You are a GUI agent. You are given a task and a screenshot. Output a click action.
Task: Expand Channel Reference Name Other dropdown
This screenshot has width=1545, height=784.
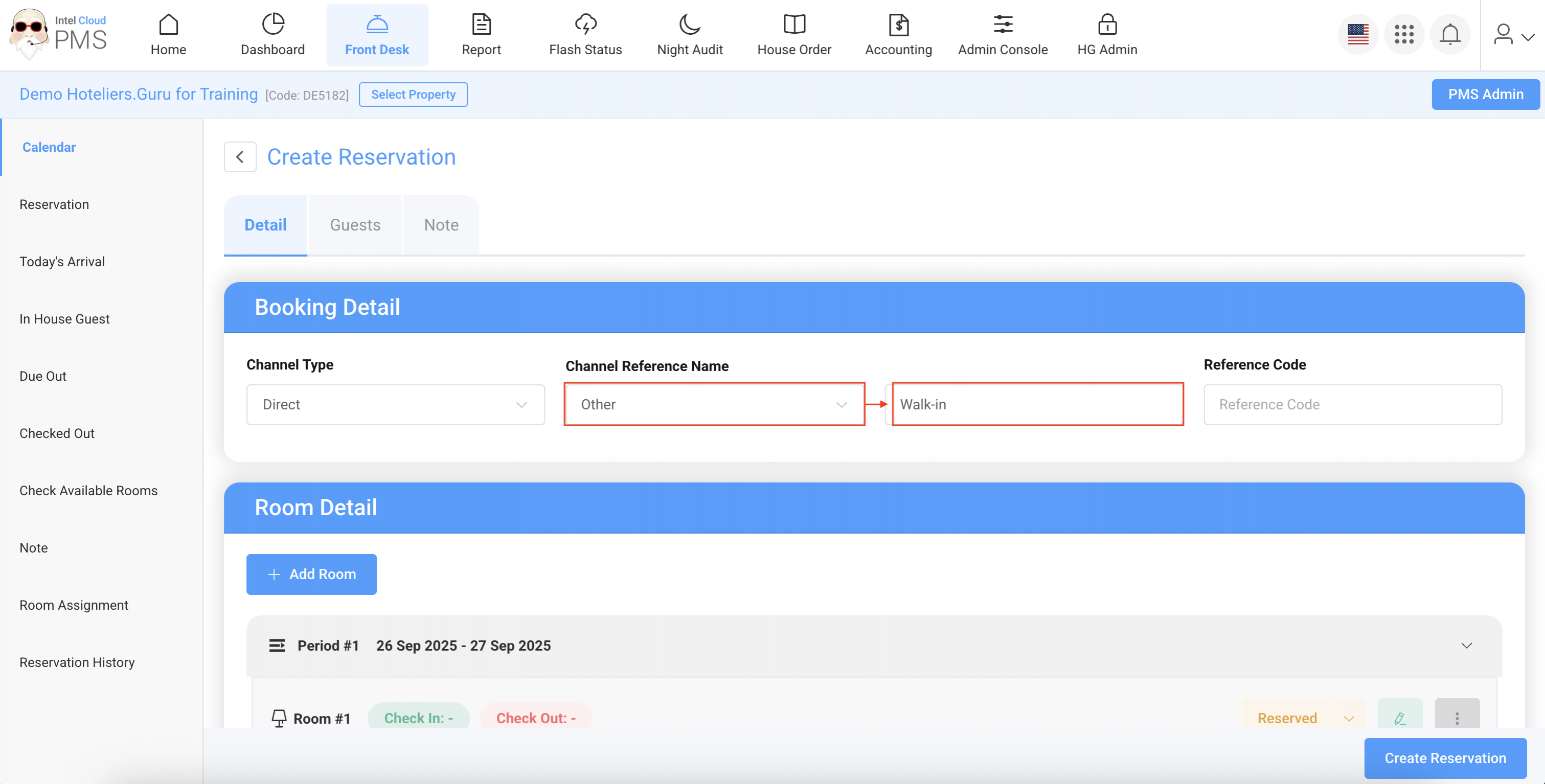[714, 405]
